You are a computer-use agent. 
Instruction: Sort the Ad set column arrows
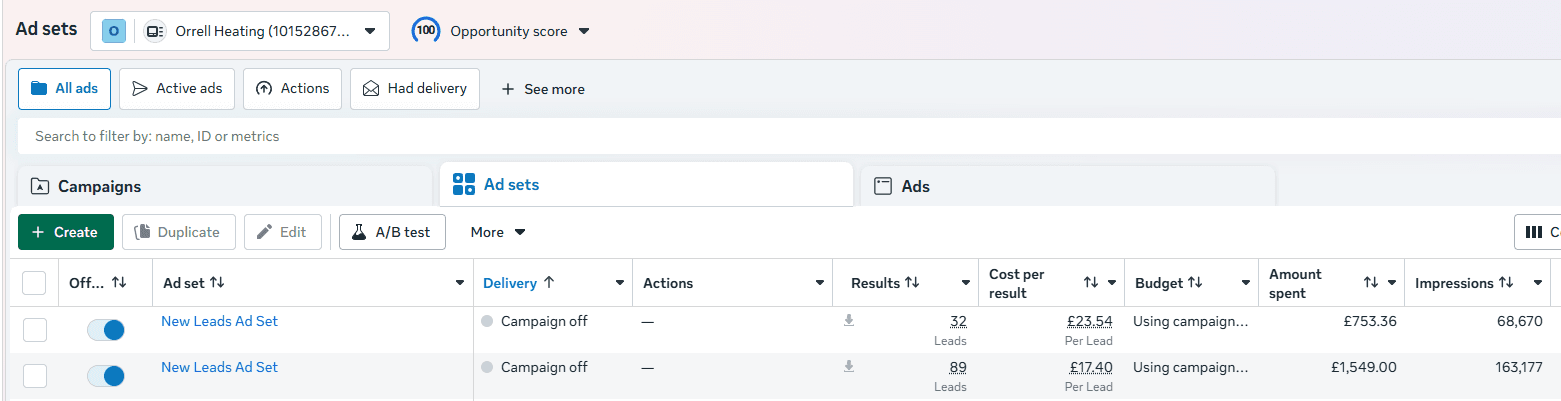click(217, 283)
